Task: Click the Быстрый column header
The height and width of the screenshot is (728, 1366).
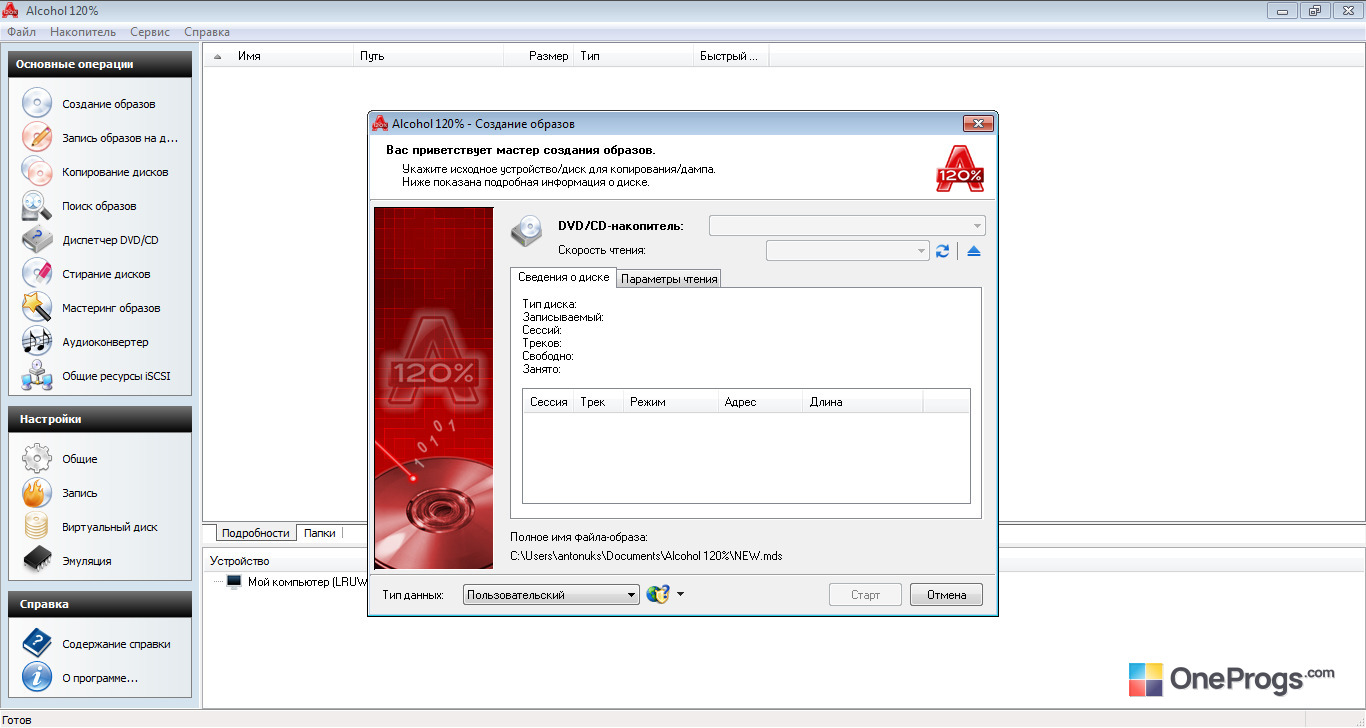Action: pos(729,56)
